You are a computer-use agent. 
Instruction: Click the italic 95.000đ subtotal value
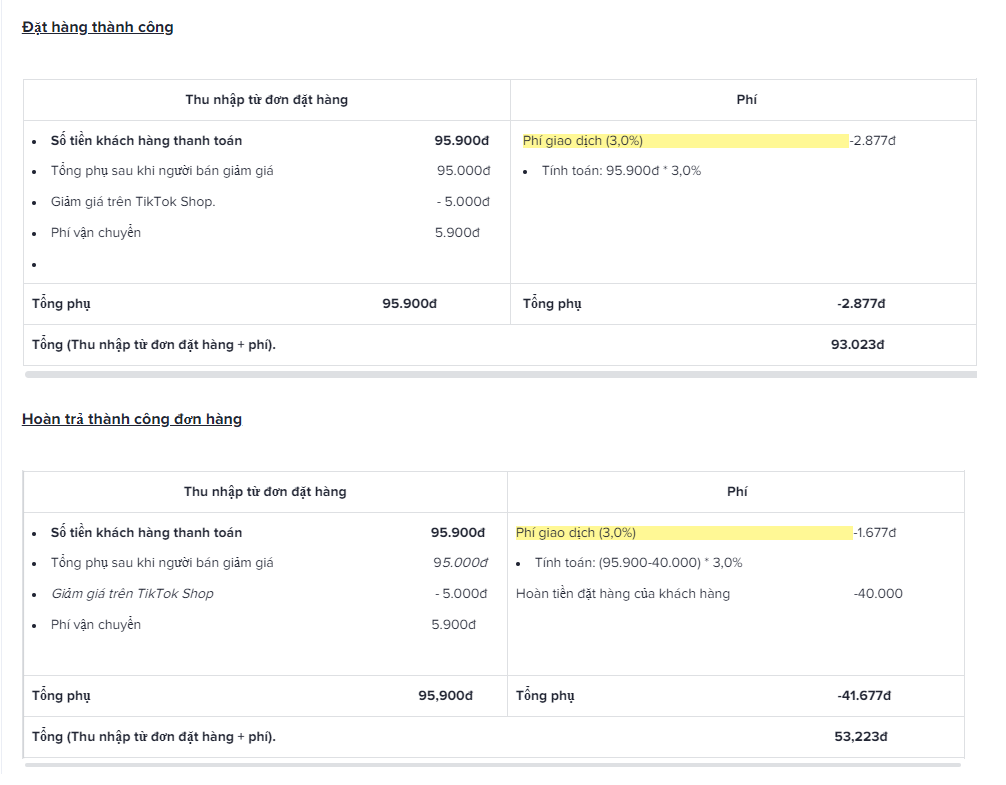460,562
